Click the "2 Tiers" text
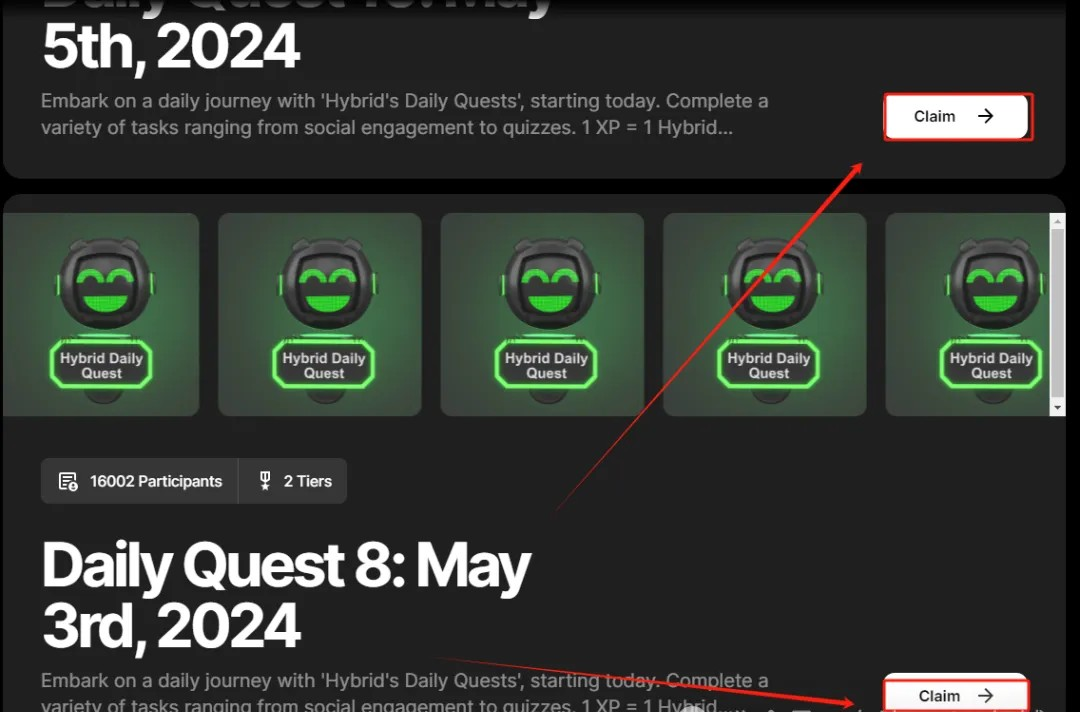This screenshot has height=712, width=1080. click(x=308, y=481)
